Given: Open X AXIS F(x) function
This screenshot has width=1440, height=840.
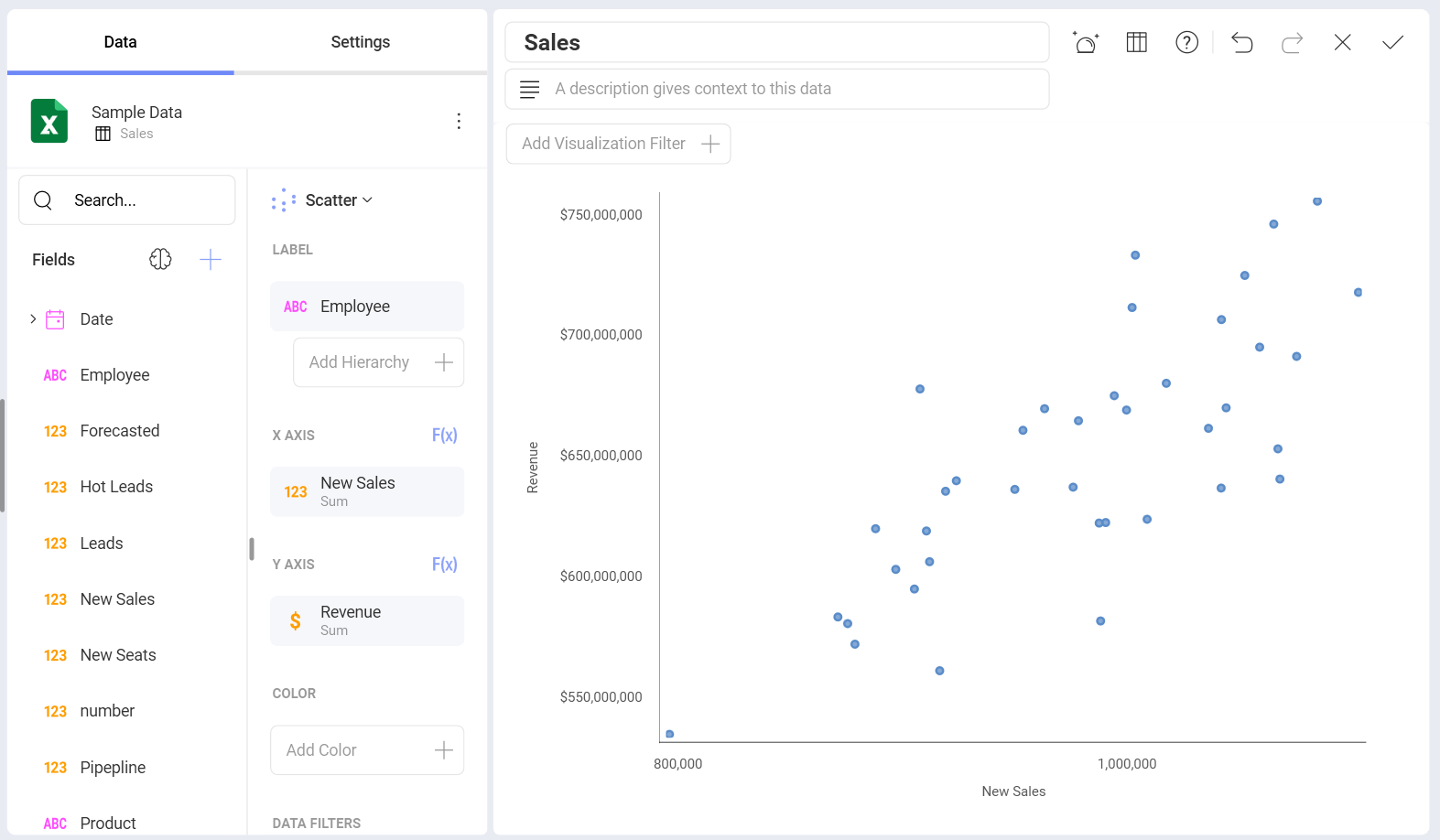Looking at the screenshot, I should click(x=444, y=436).
